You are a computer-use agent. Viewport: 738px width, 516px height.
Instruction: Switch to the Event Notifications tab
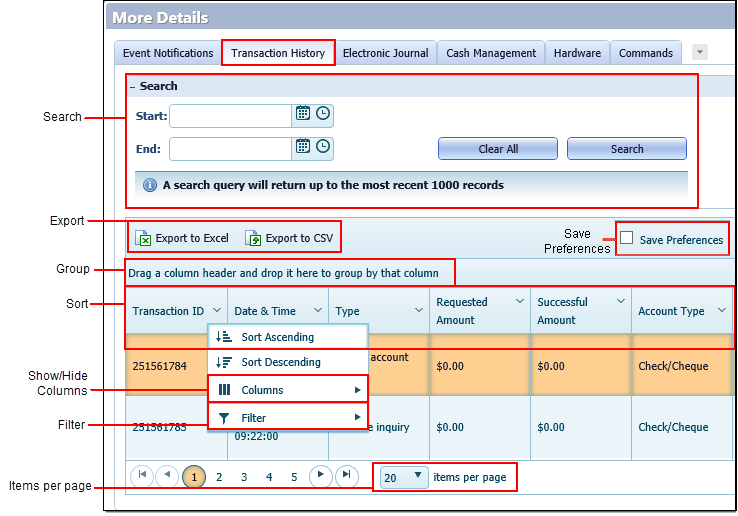click(x=168, y=53)
